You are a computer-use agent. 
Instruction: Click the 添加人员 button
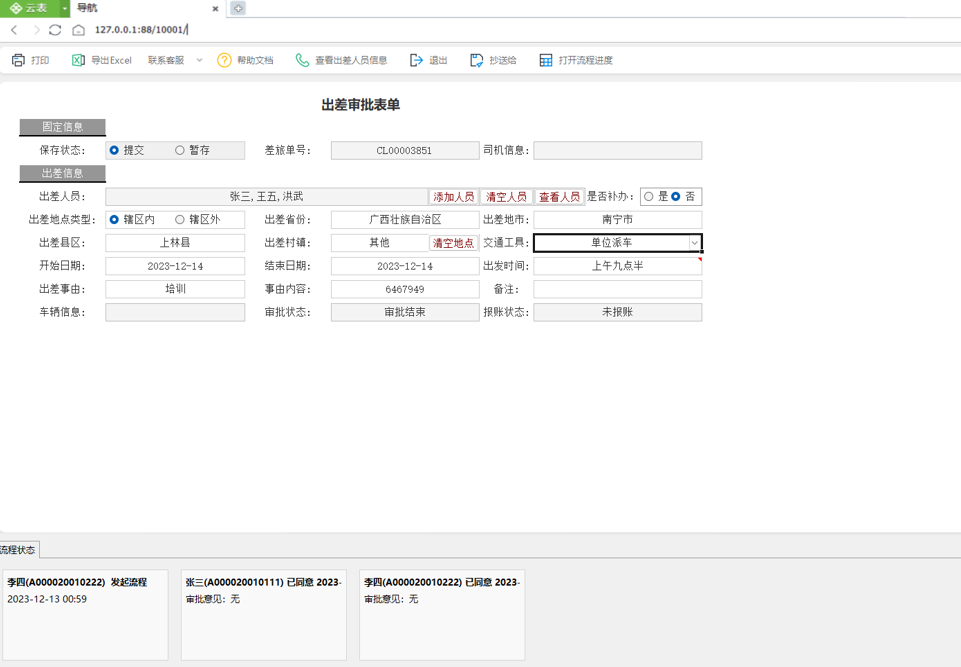coord(454,197)
